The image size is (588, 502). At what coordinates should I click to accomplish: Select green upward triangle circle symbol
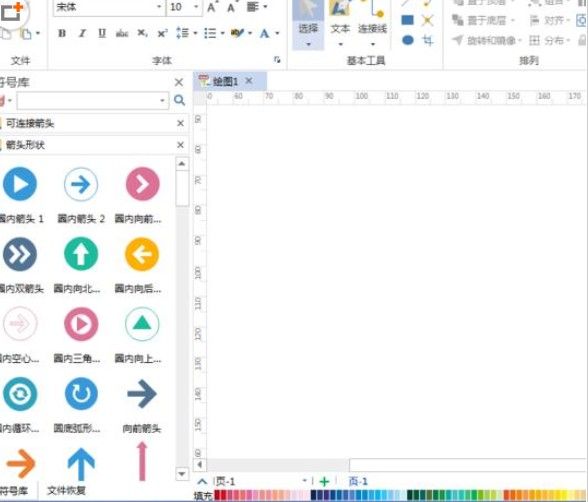click(142, 324)
